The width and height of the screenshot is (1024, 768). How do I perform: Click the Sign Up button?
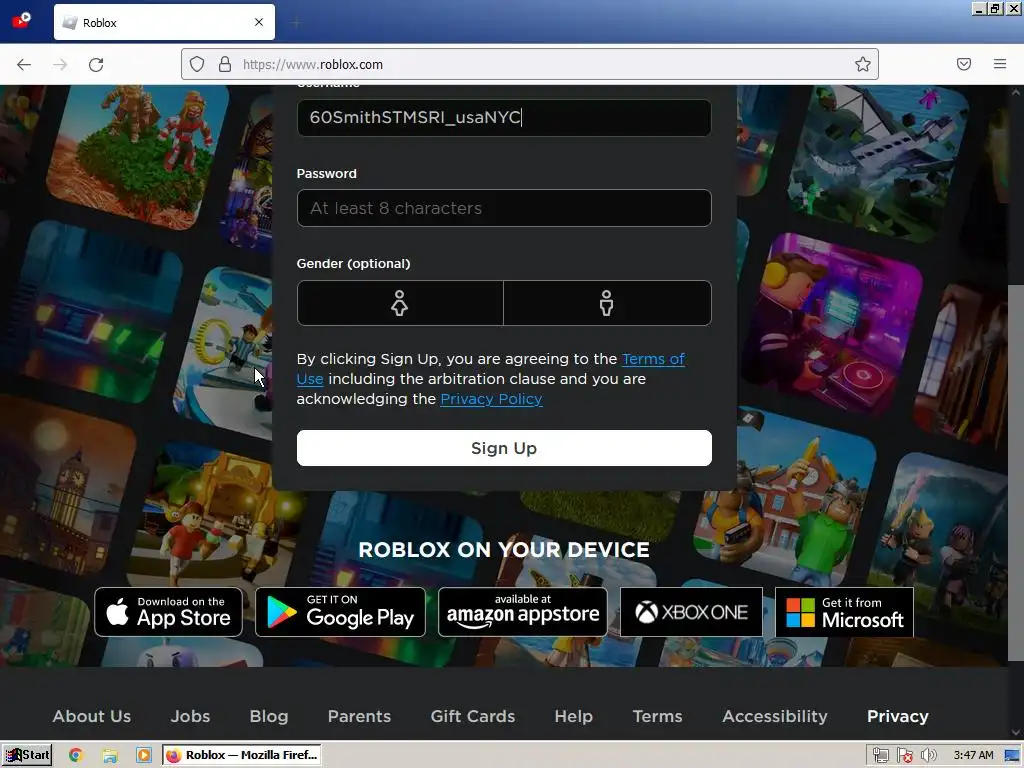504,448
